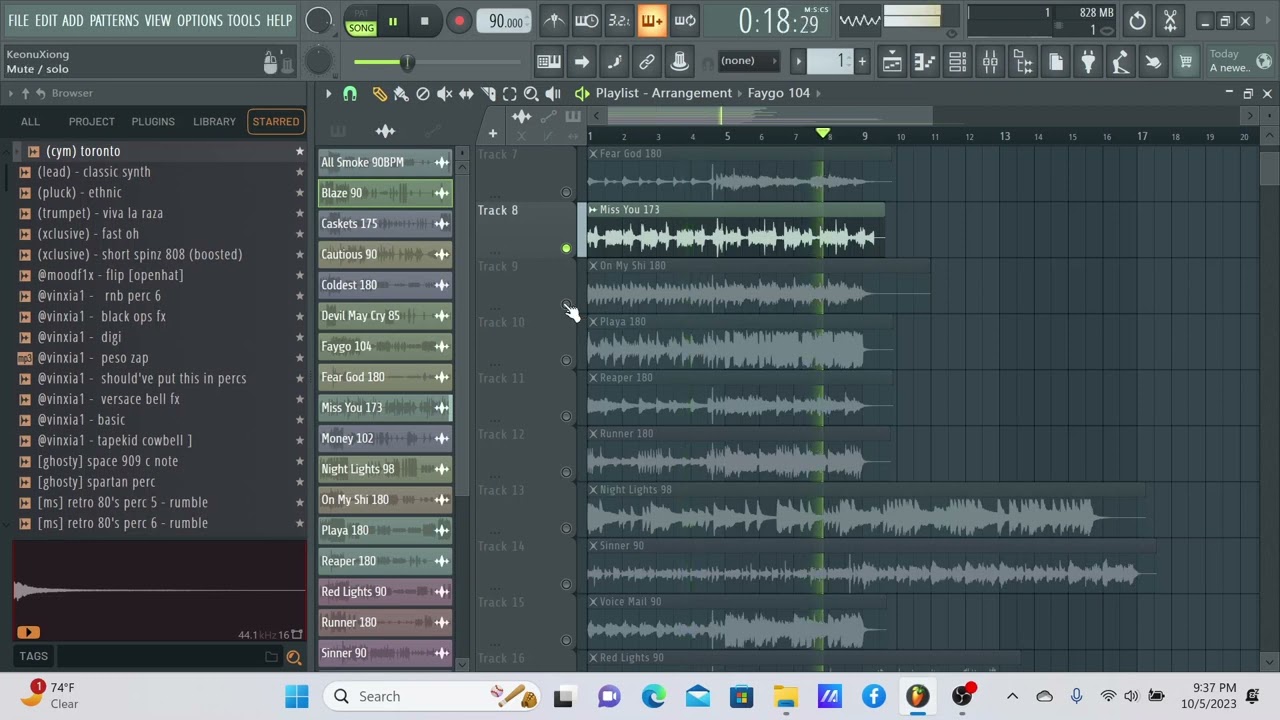This screenshot has height=720, width=1280.
Task: Open the Miss You 173 clip menu
Action: (593, 210)
